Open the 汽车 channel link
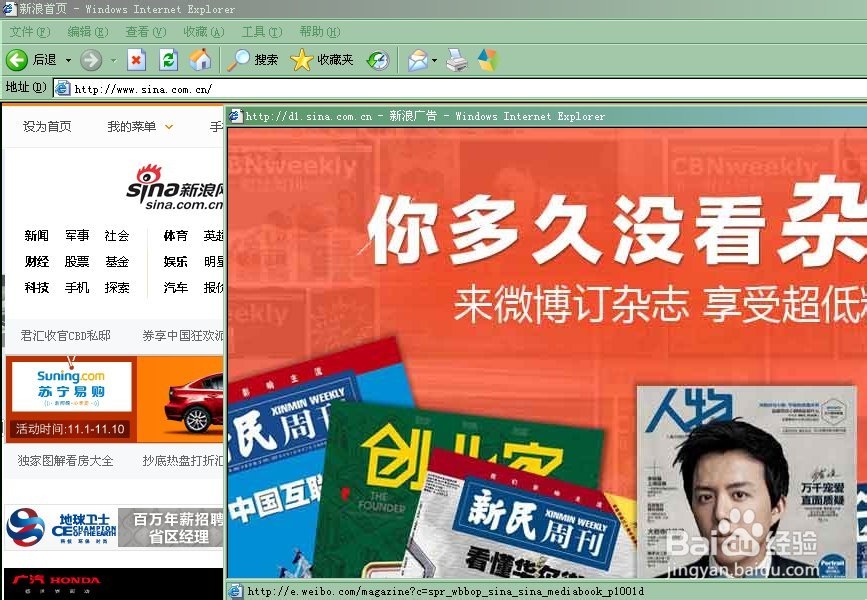Image resolution: width=867 pixels, height=600 pixels. (x=175, y=288)
